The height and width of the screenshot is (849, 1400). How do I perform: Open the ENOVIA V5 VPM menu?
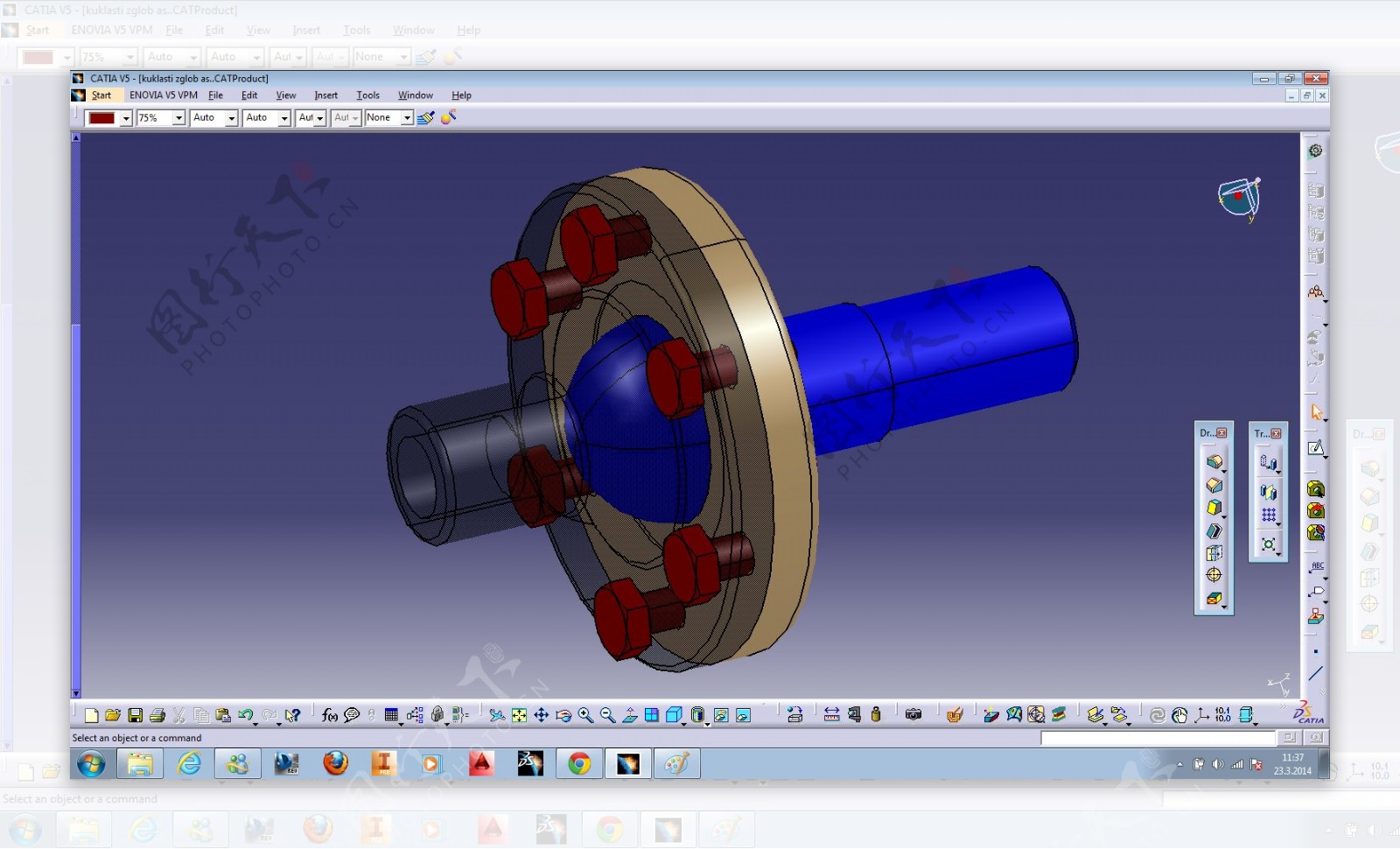click(x=164, y=95)
